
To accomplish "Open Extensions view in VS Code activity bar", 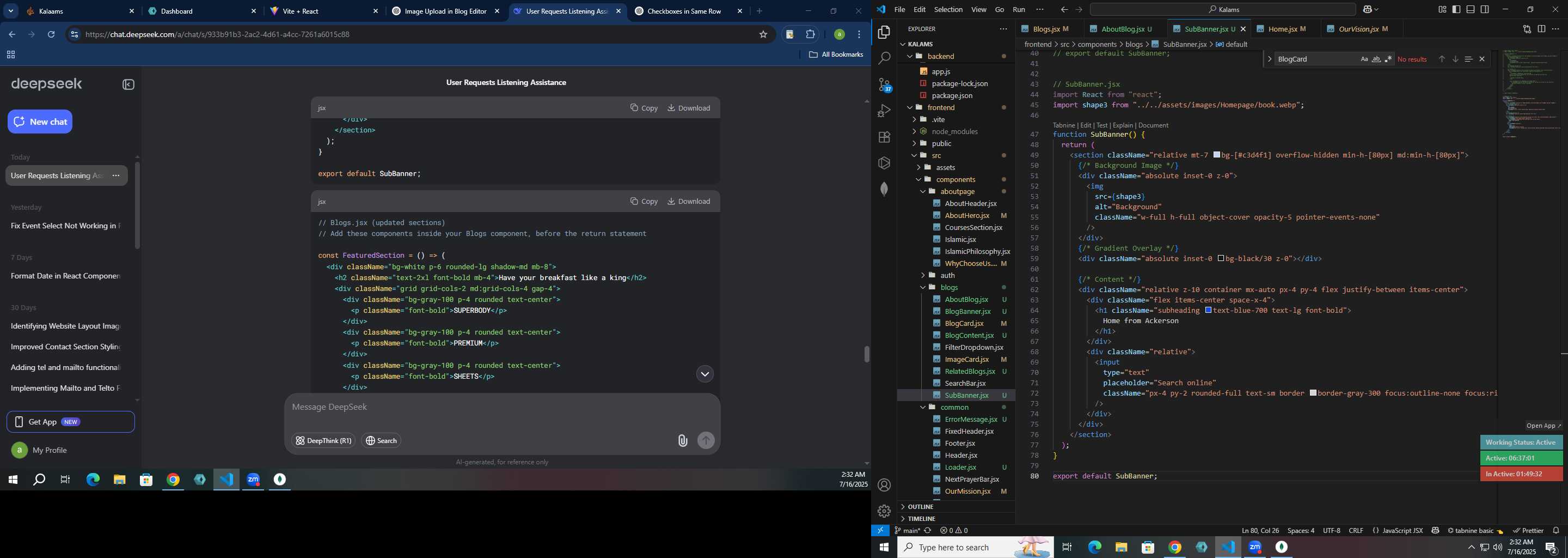I will pos(884,137).
